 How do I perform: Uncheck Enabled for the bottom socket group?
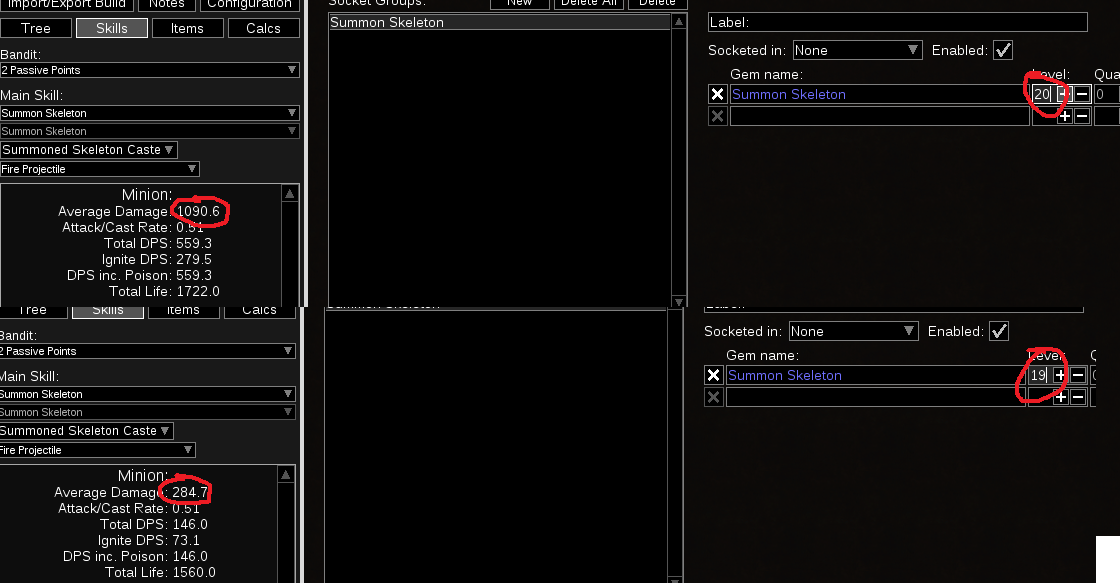click(x=998, y=331)
